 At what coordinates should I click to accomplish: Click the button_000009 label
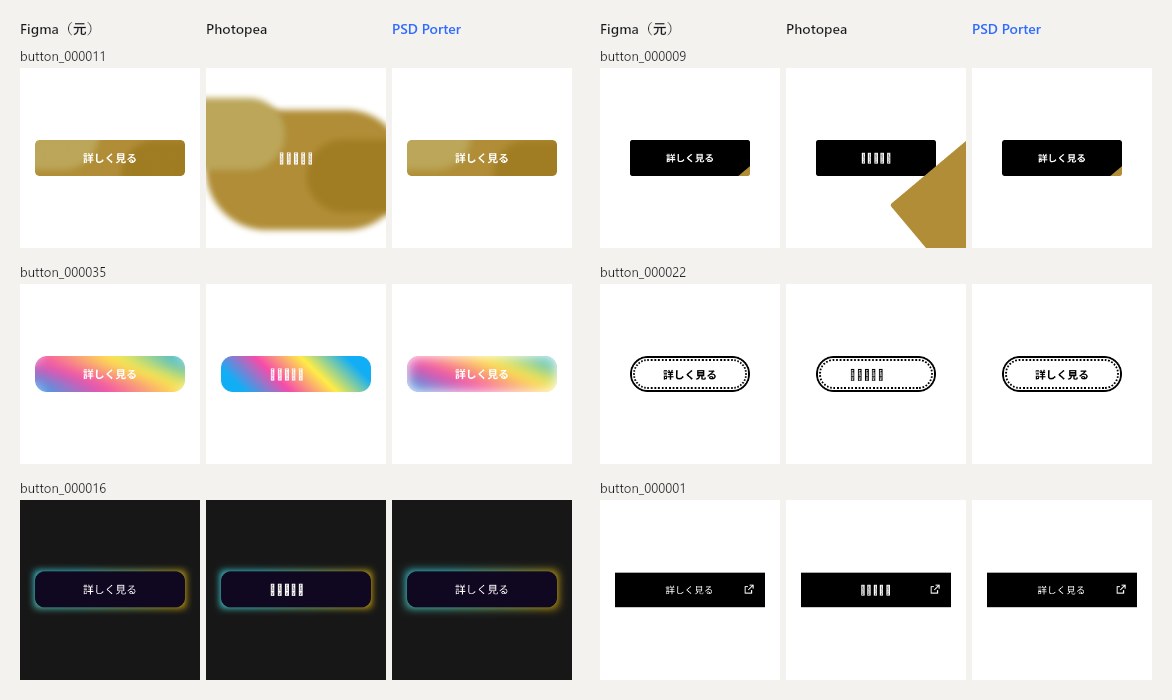(643, 56)
